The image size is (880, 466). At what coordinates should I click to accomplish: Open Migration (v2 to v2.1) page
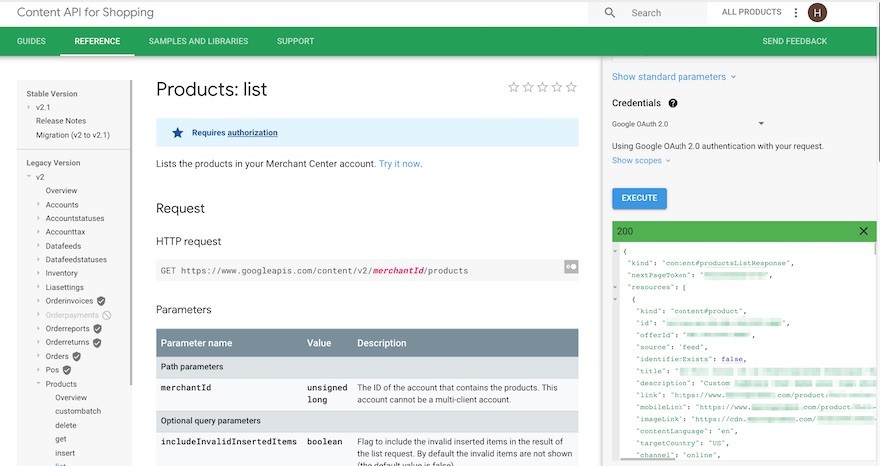click(x=73, y=135)
